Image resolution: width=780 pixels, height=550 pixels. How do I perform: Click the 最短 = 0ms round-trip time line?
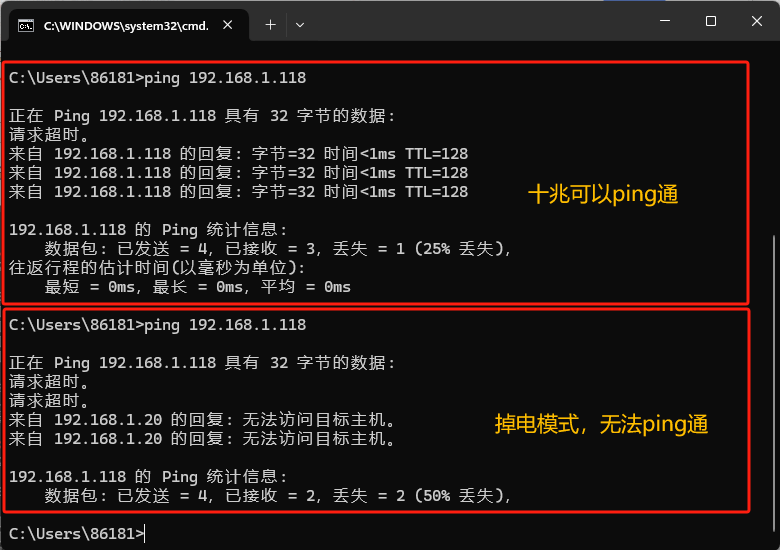coord(198,287)
